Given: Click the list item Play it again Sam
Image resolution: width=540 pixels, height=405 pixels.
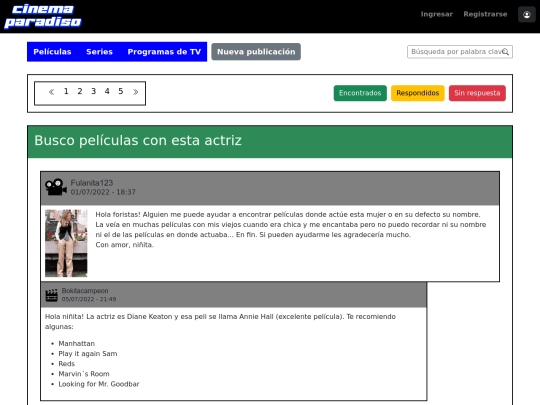Looking at the screenshot, I should pyautogui.click(x=88, y=354).
